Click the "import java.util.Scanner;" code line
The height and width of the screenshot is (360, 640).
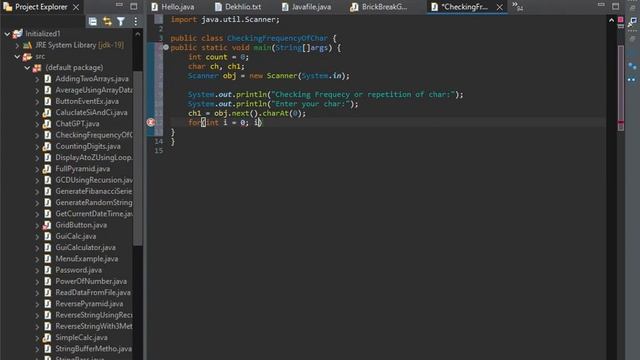pyautogui.click(x=225, y=20)
